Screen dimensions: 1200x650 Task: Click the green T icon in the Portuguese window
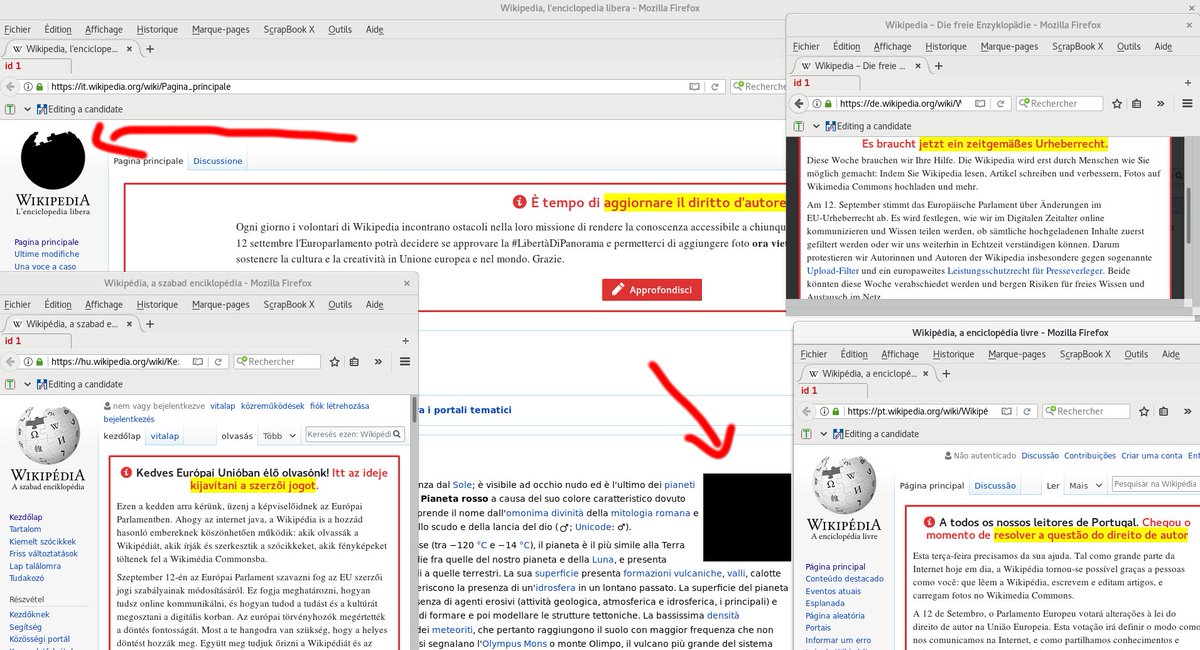[806, 434]
